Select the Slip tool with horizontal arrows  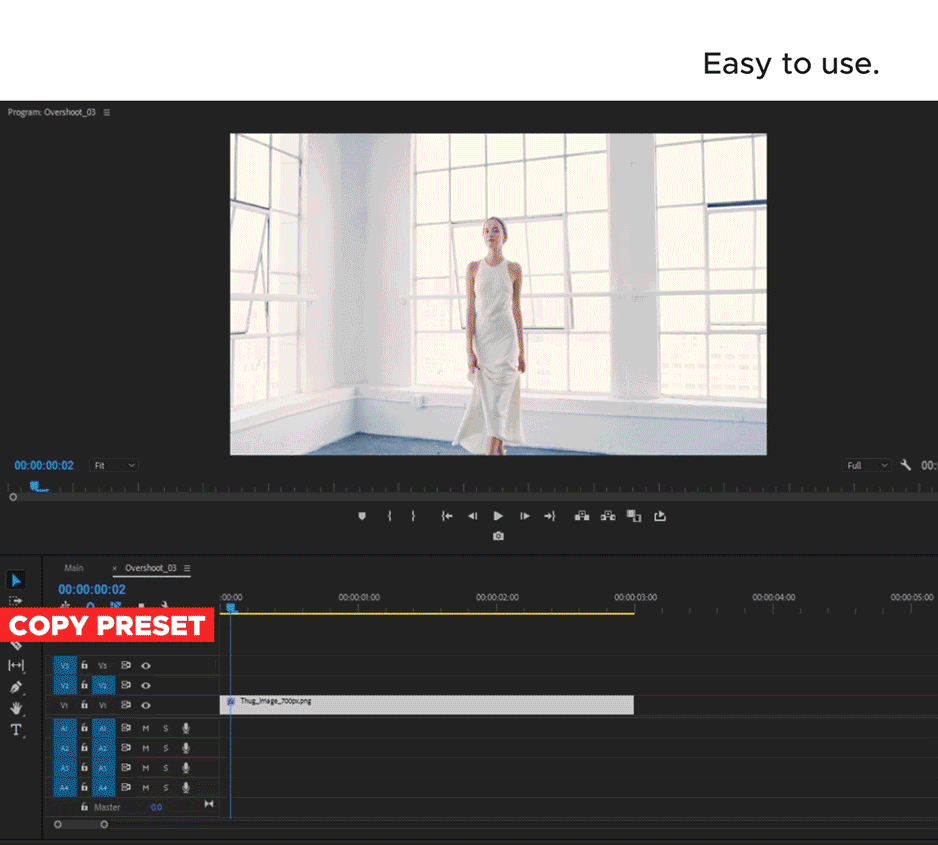[x=16, y=665]
